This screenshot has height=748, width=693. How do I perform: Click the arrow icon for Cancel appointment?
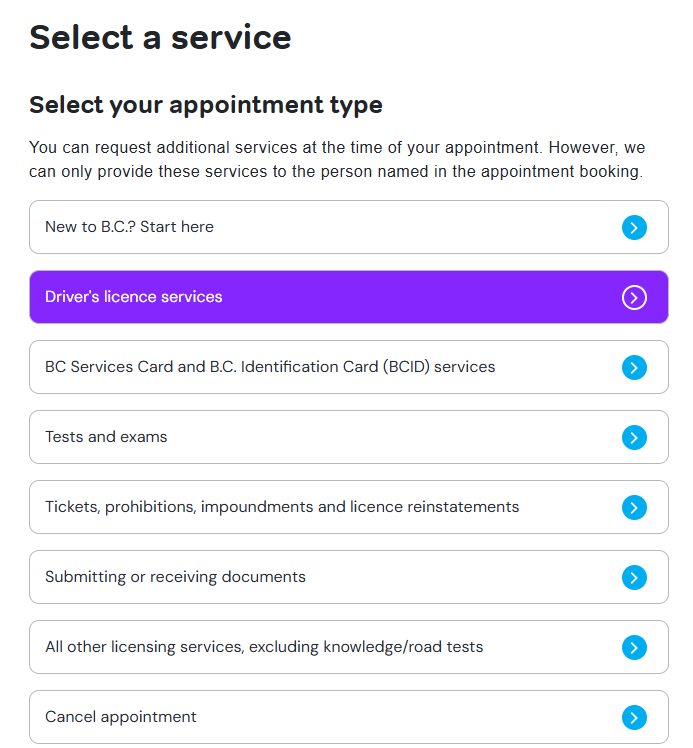(x=634, y=718)
